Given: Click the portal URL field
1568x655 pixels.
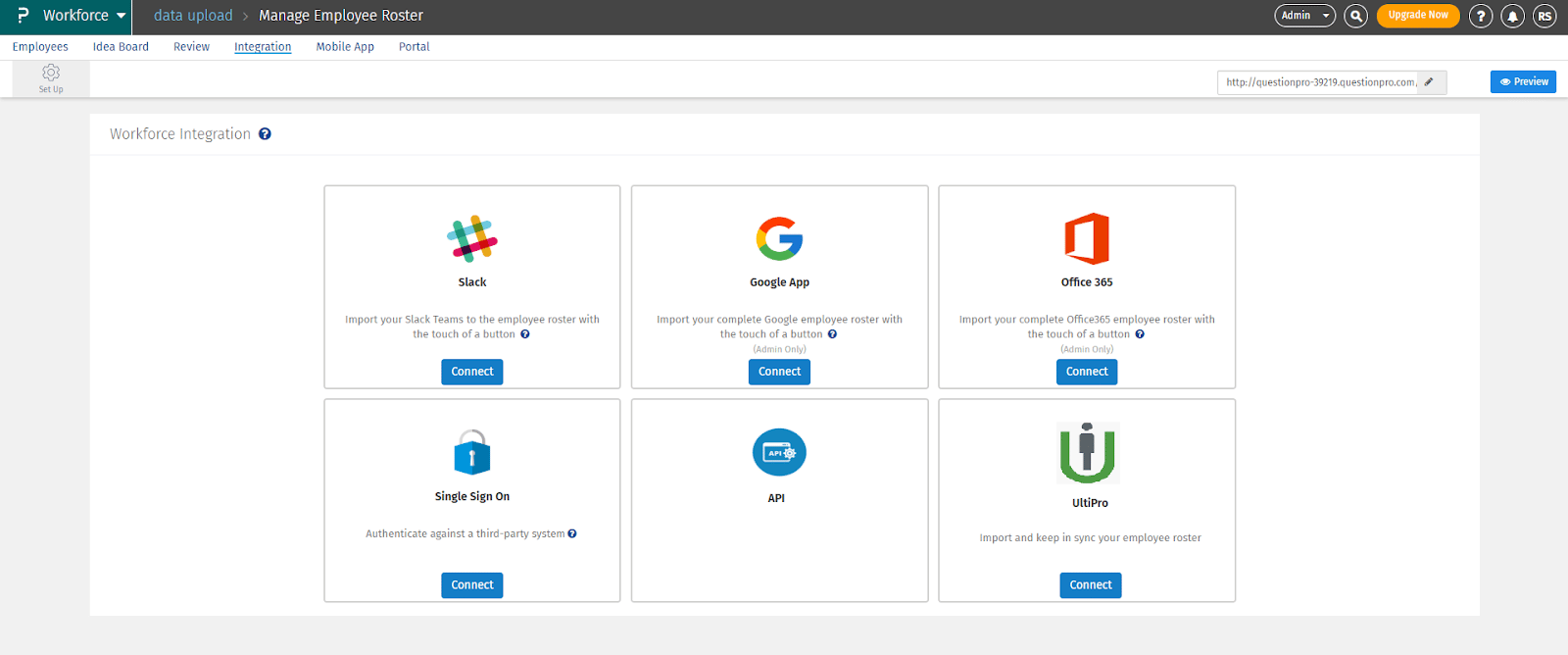Looking at the screenshot, I should (x=1319, y=82).
